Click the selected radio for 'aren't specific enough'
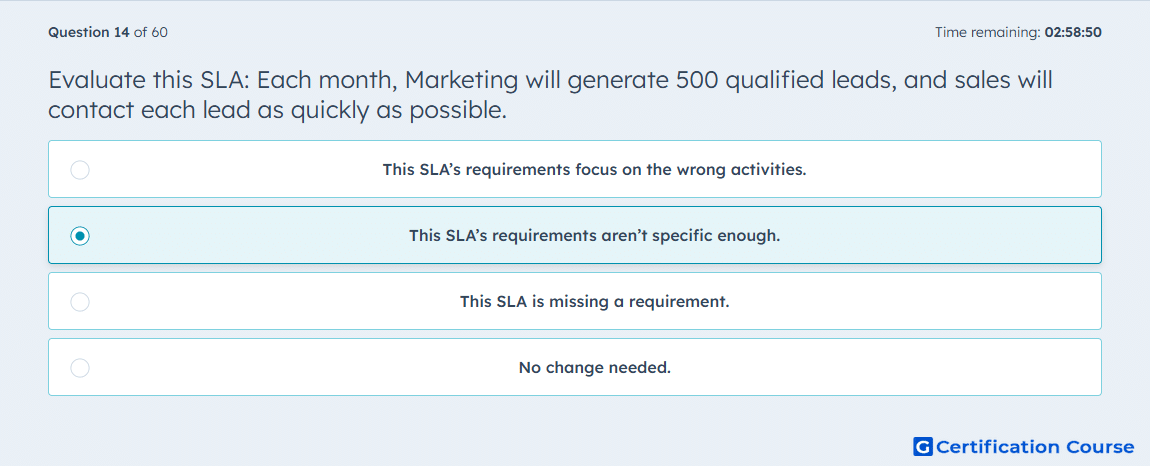Screen dimensions: 1150x466 click(80, 236)
